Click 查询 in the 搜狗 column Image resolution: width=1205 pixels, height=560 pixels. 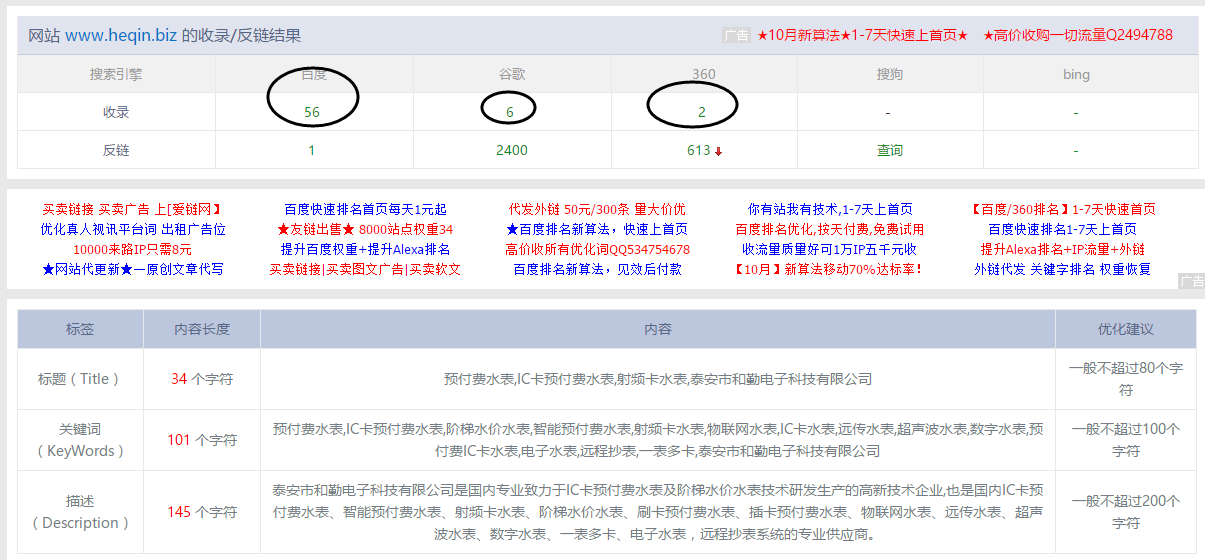[890, 150]
